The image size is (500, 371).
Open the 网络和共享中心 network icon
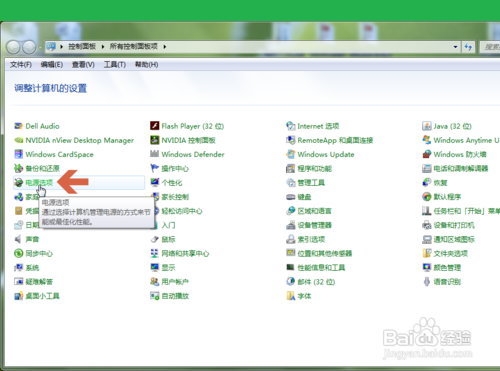coord(155,253)
